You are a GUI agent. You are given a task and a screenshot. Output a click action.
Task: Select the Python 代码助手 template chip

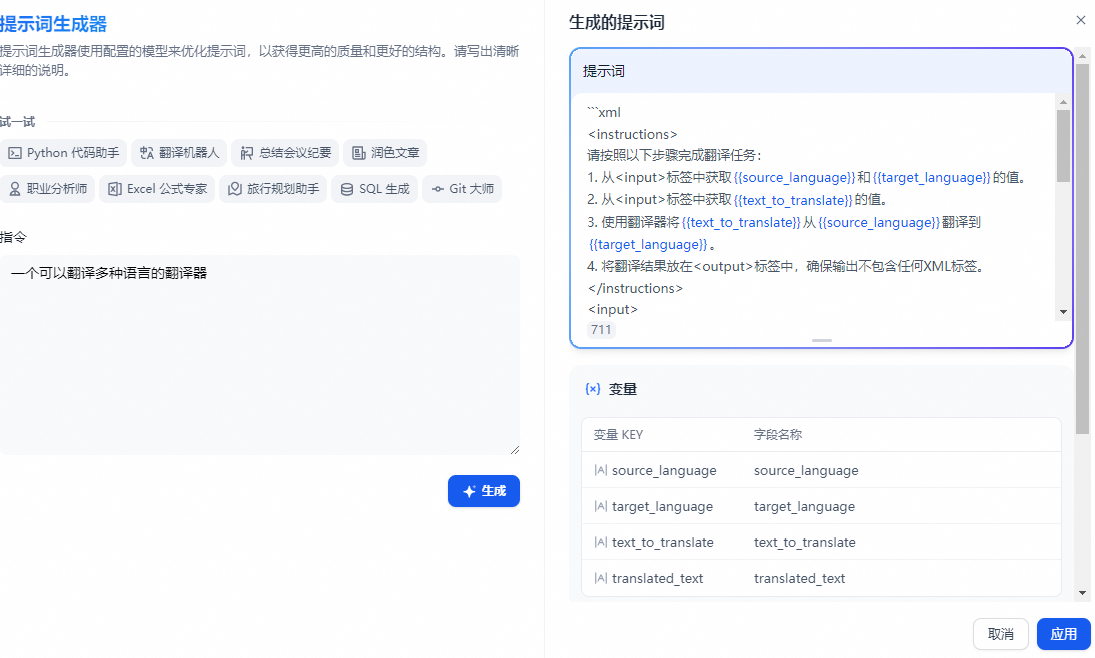(x=64, y=153)
